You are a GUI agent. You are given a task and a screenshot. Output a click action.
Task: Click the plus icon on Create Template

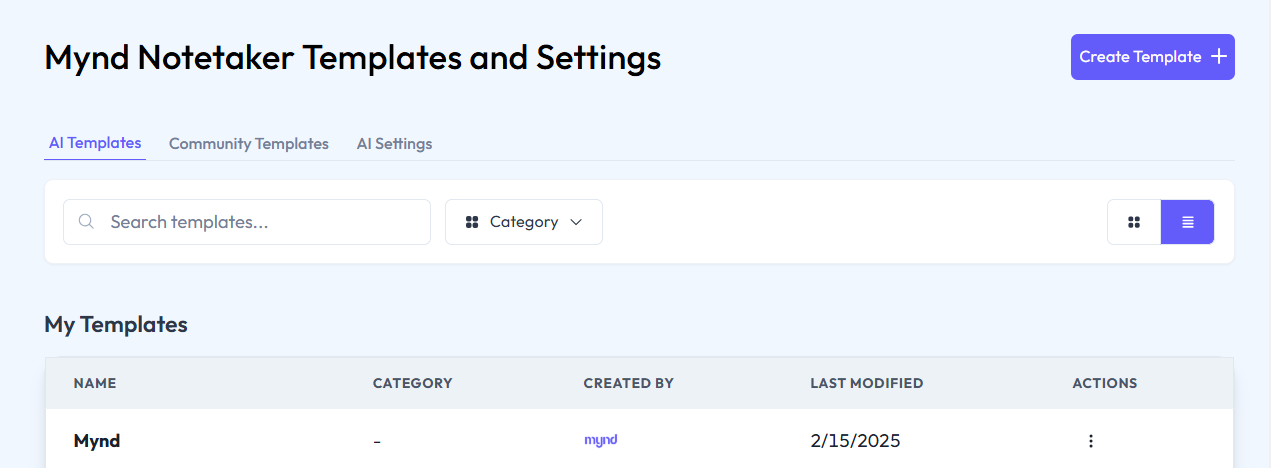point(1218,57)
